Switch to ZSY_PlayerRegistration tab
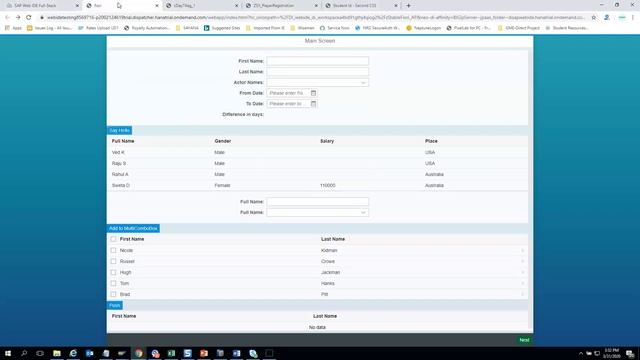 pos(282,6)
